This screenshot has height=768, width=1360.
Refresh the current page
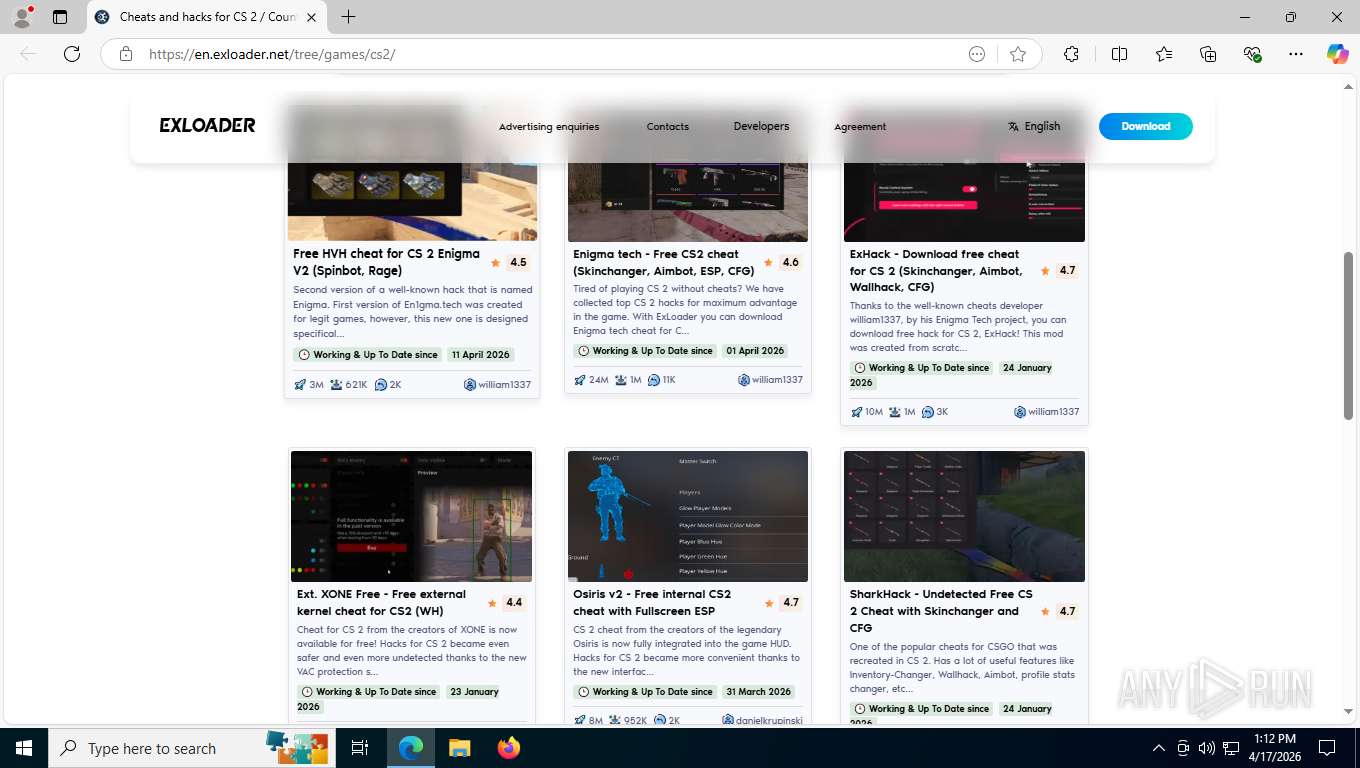coord(72,54)
